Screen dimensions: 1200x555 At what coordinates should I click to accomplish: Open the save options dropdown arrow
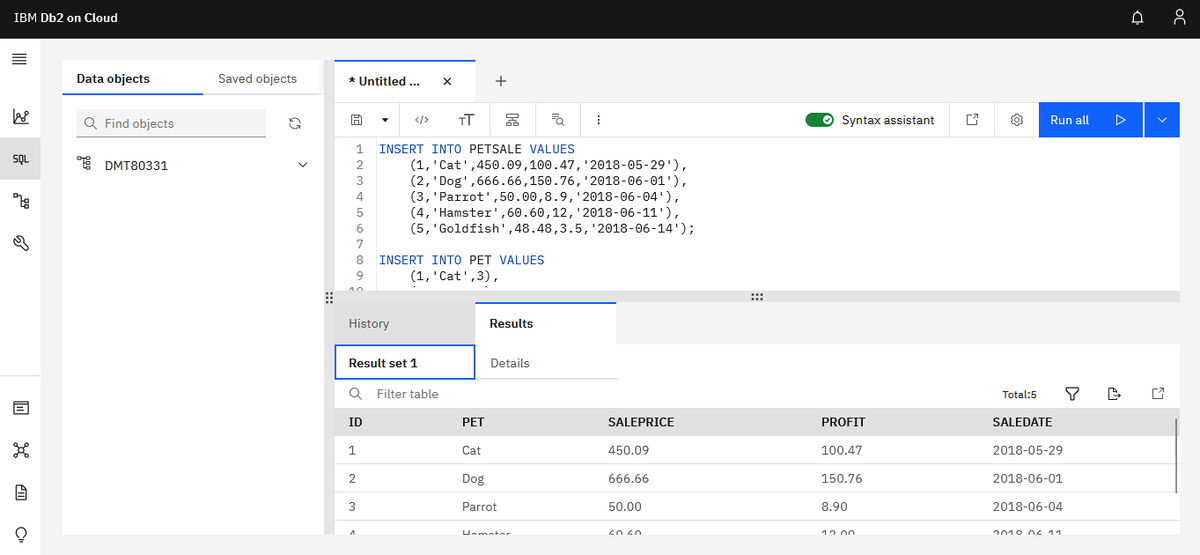384,120
